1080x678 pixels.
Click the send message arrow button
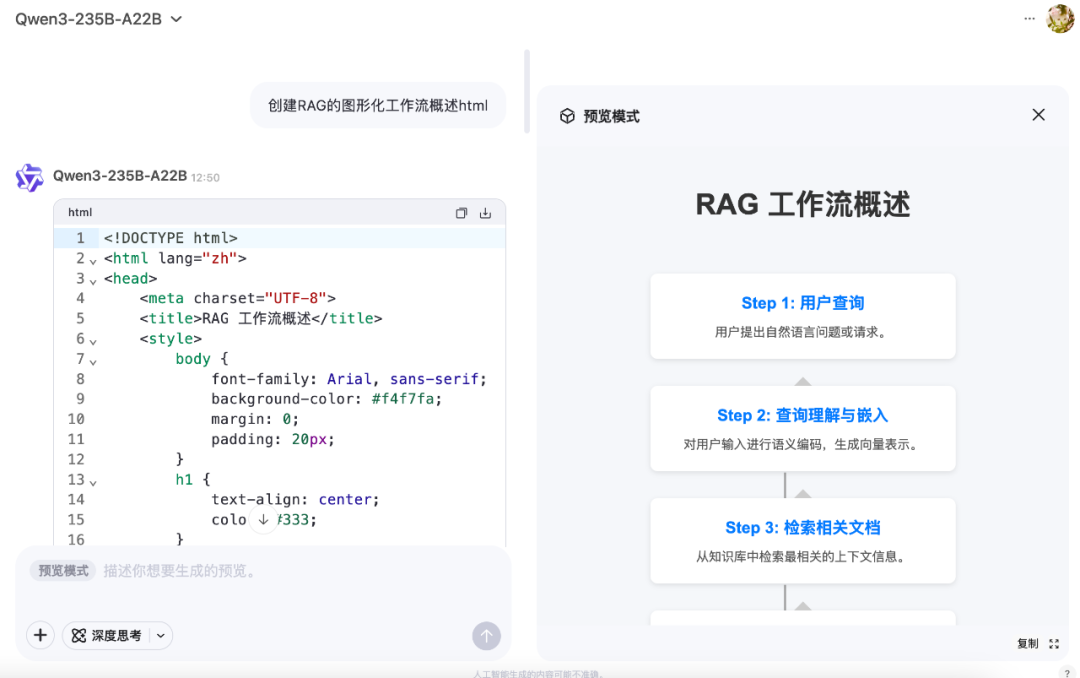[486, 636]
